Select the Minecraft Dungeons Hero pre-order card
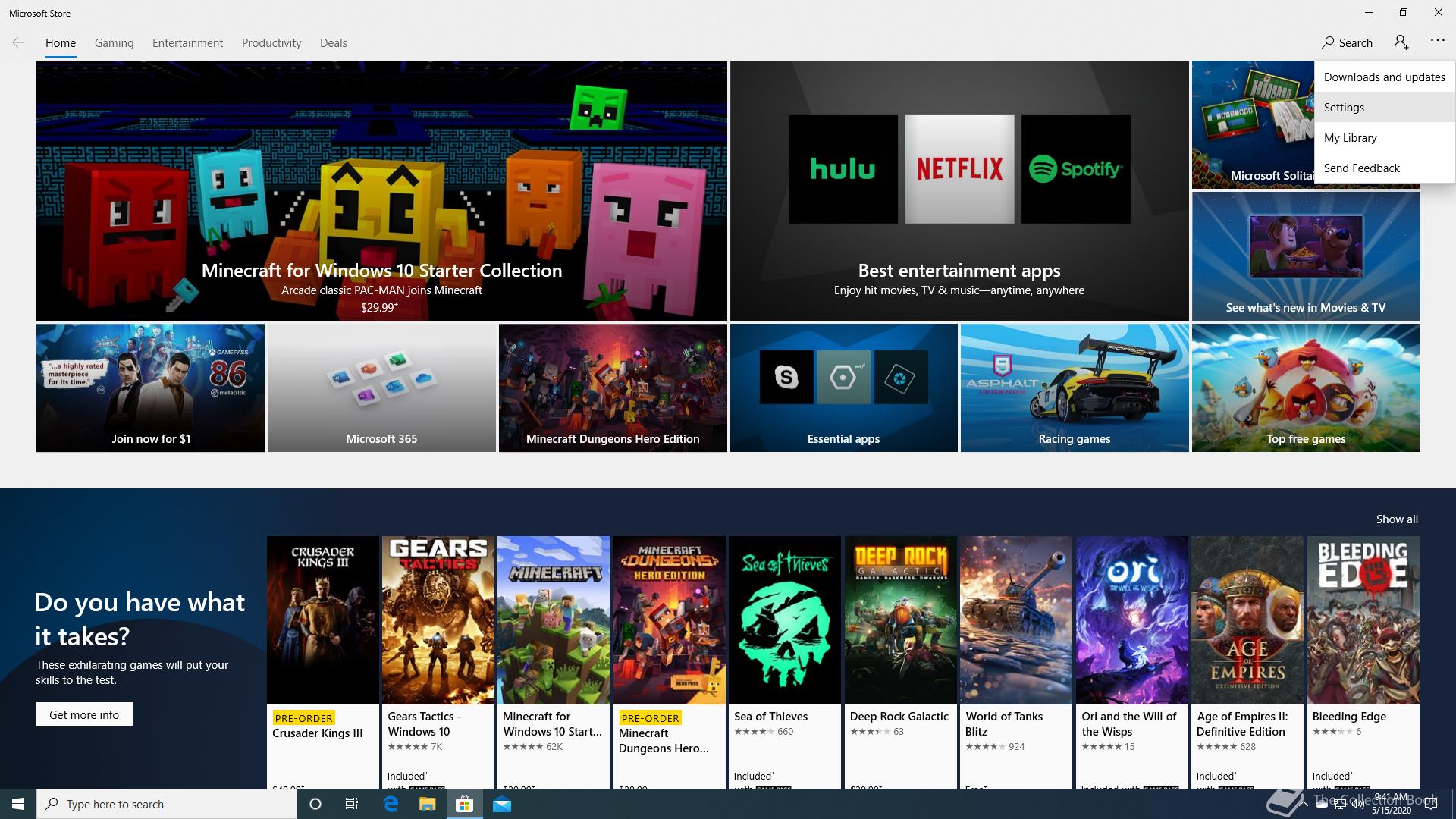 670,662
